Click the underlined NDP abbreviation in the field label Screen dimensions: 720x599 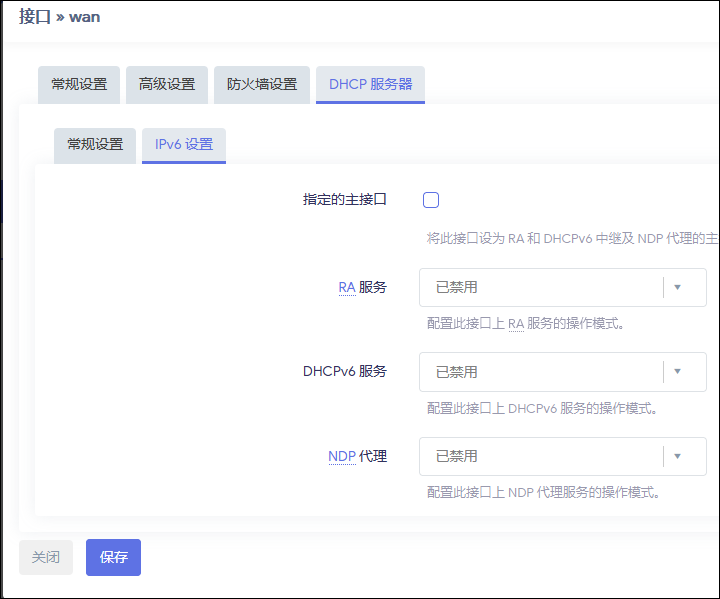(342, 457)
